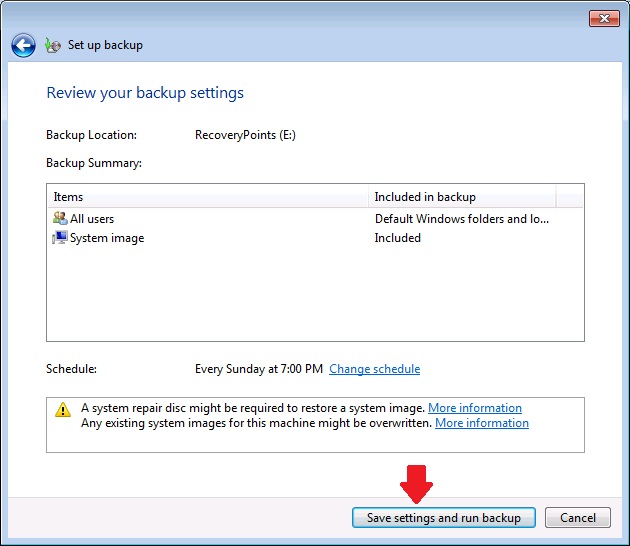This screenshot has width=630, height=546.
Task: Click the blue Back arrow button
Action: point(23,45)
